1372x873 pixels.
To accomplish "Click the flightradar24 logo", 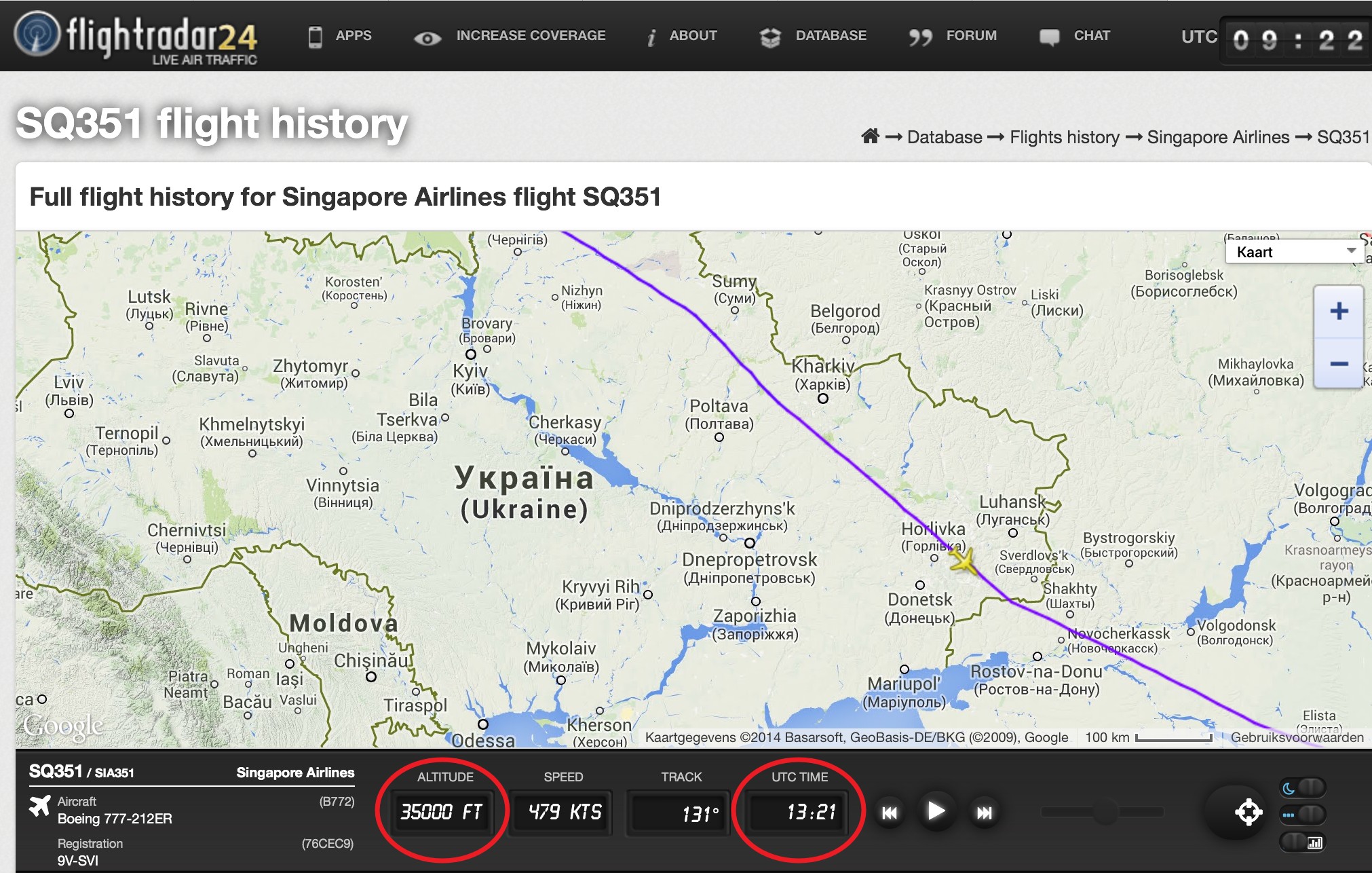I will pos(136,37).
